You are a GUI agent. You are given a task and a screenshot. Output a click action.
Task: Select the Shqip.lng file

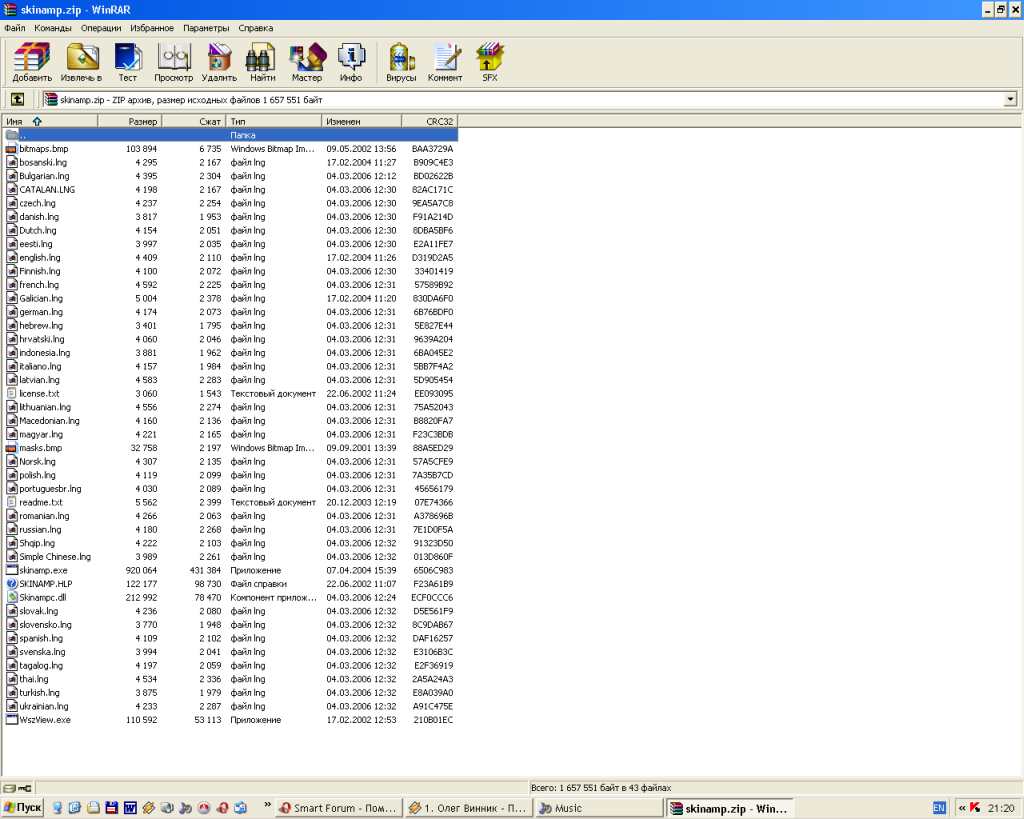230,543
